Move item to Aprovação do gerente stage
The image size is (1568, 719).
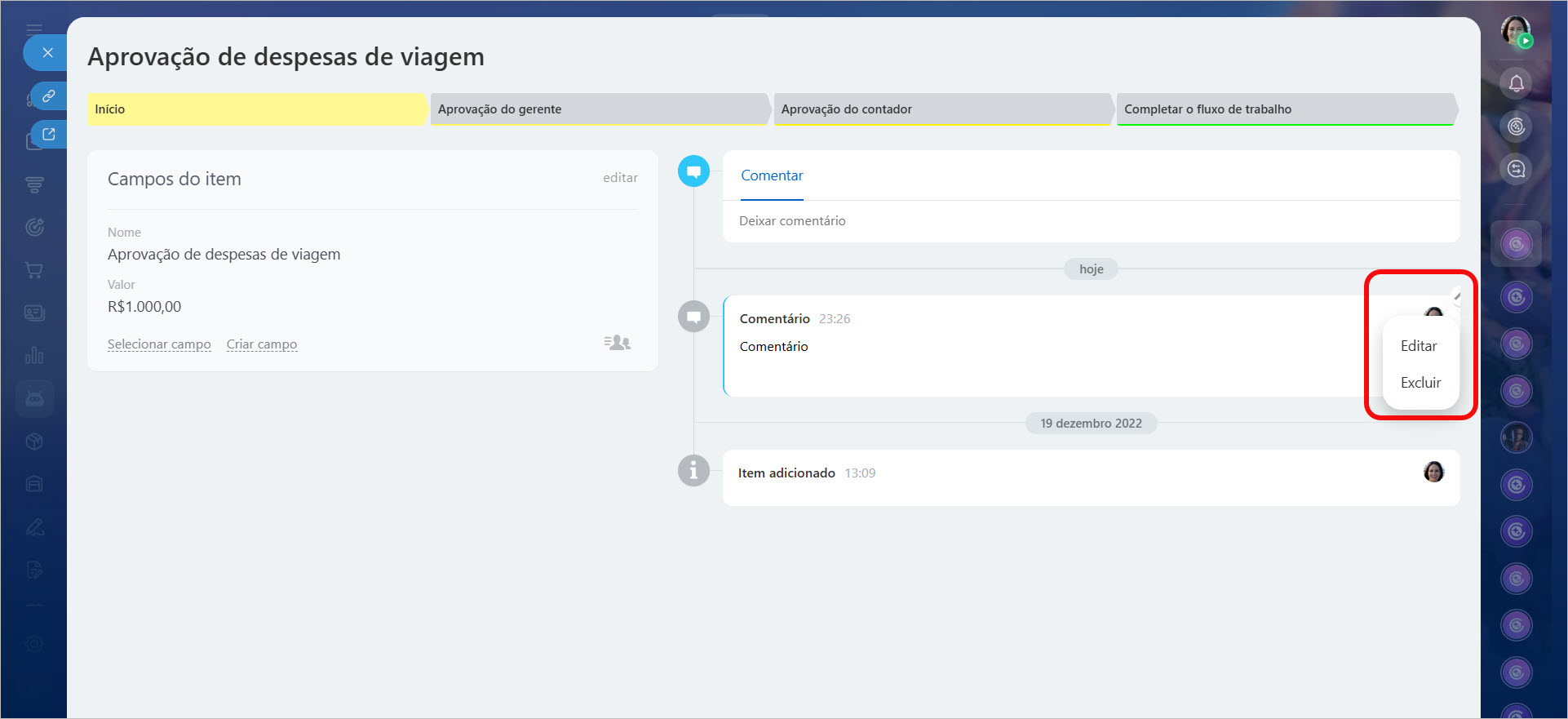(599, 109)
